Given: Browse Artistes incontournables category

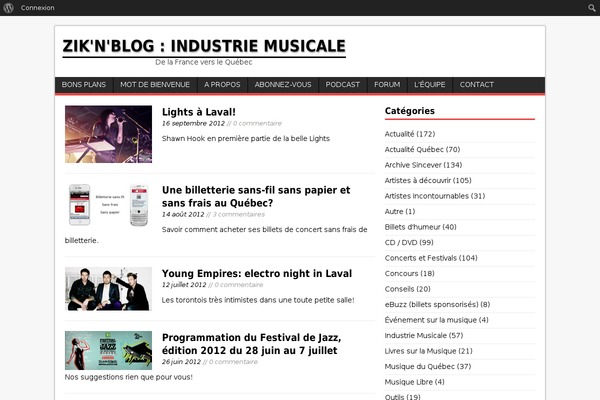Looking at the screenshot, I should (435, 196).
